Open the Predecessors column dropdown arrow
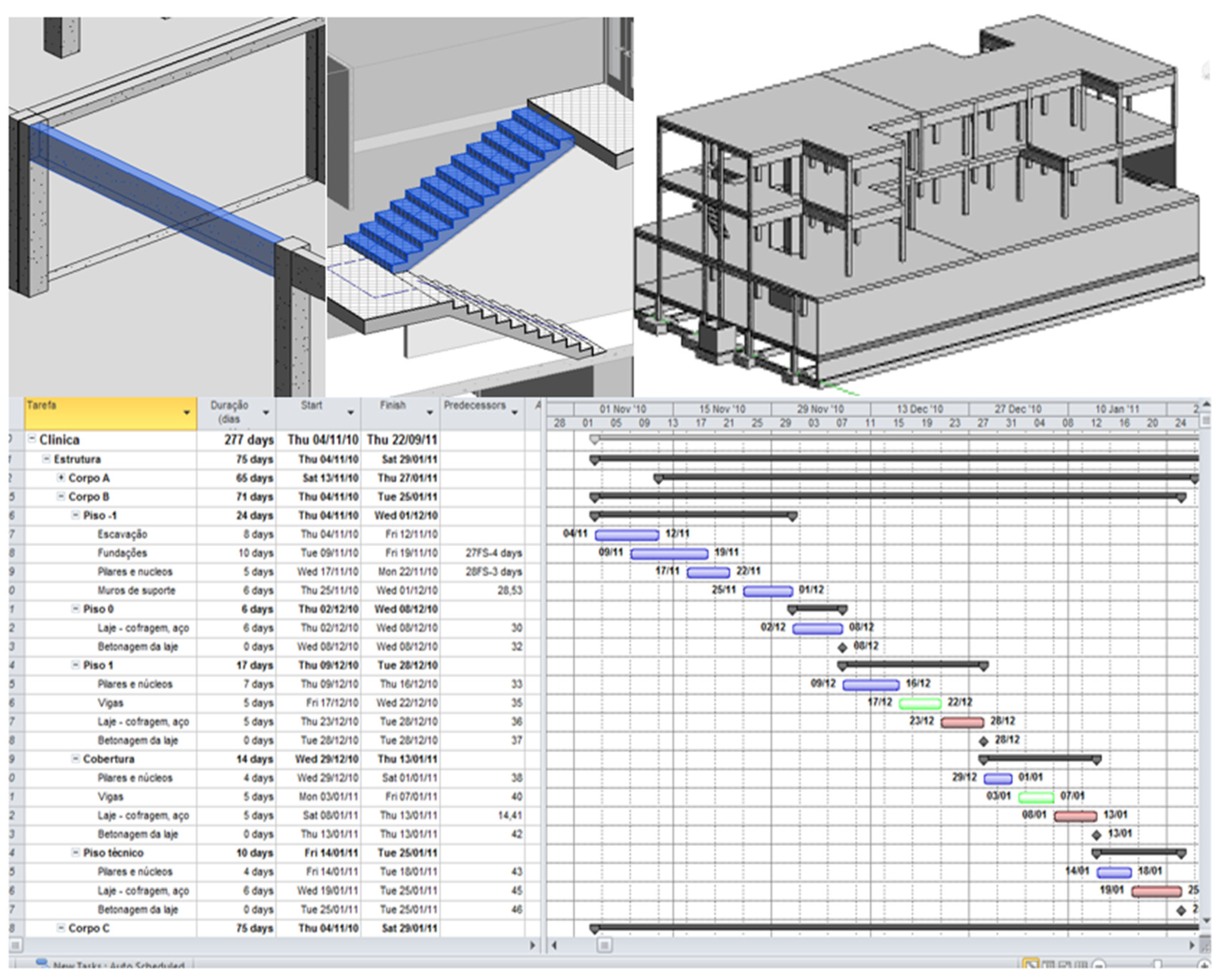 pyautogui.click(x=515, y=413)
